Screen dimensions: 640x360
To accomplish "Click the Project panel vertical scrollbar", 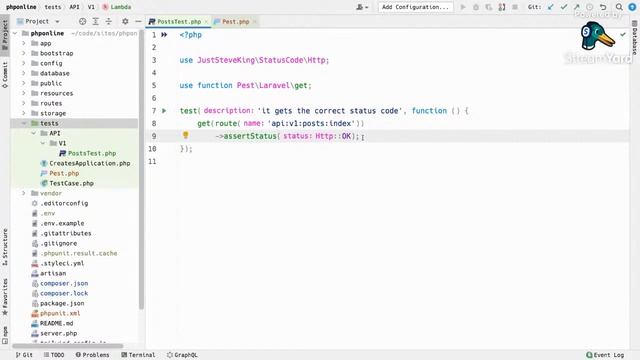I will point(141,169).
